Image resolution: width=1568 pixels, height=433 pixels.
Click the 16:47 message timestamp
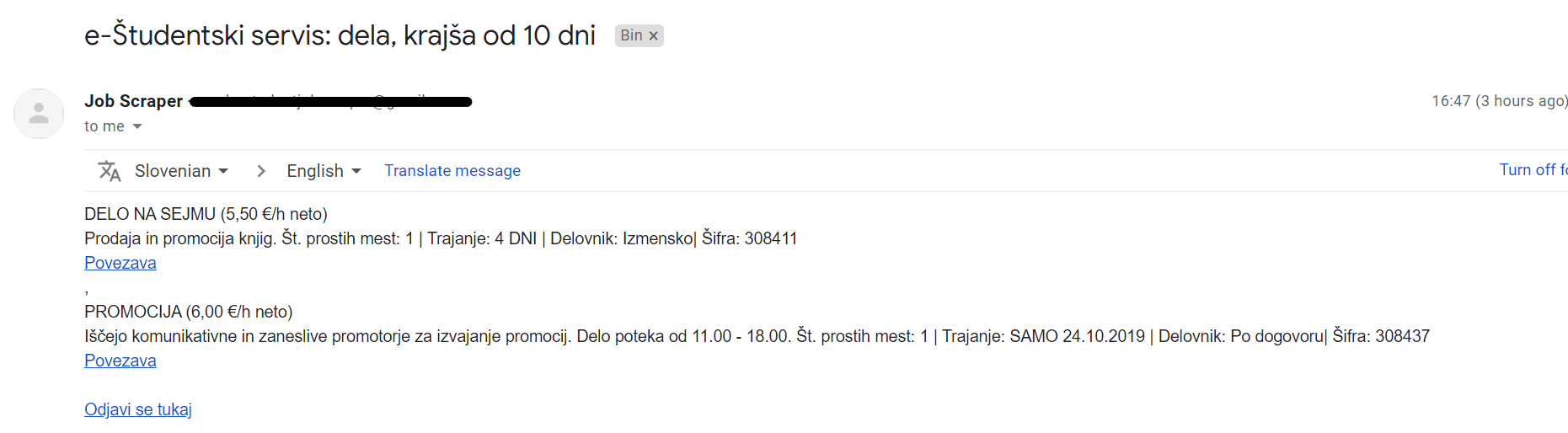point(1500,101)
